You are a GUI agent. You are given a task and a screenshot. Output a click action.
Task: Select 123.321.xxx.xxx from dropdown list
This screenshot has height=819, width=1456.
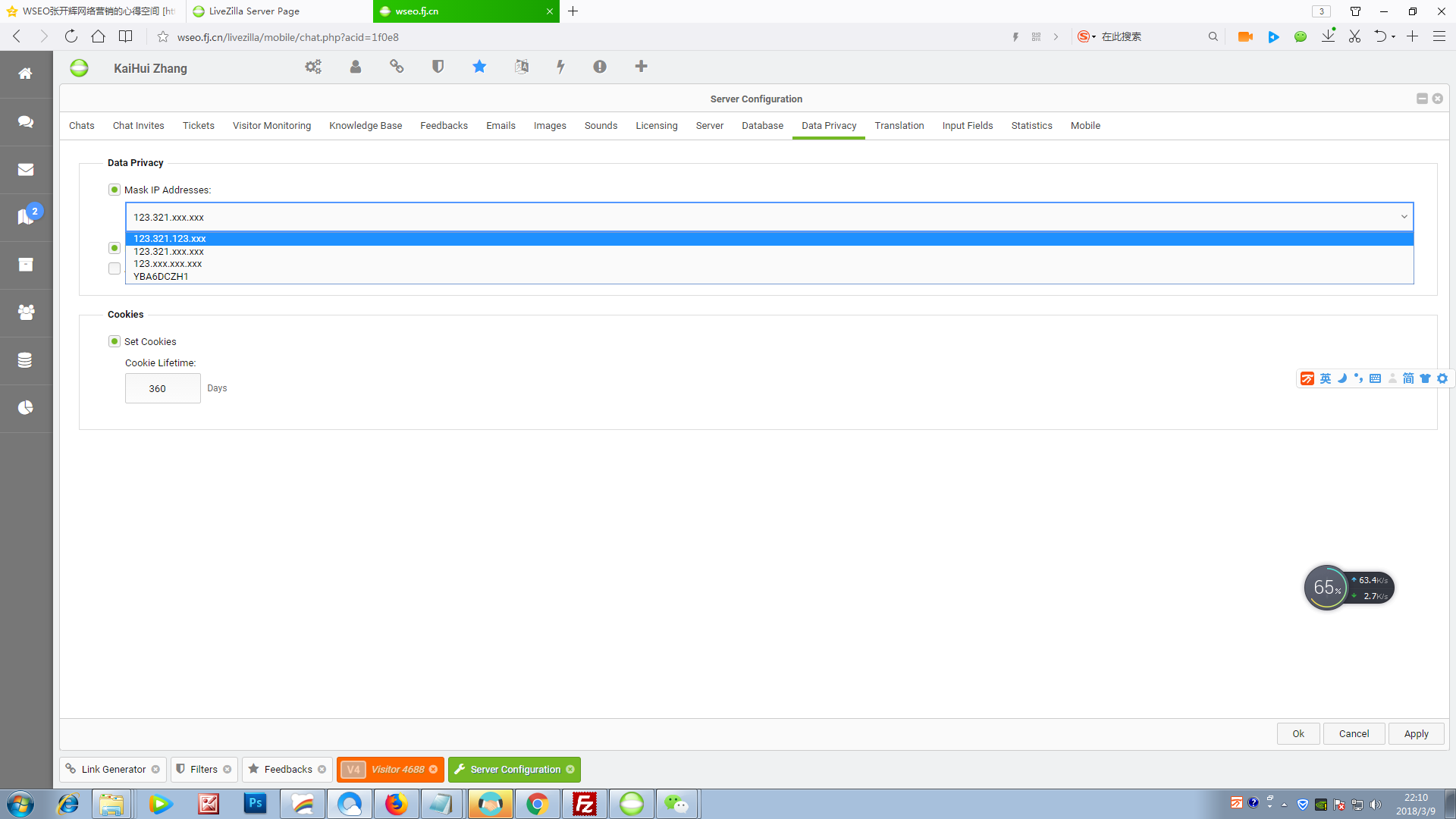(168, 251)
